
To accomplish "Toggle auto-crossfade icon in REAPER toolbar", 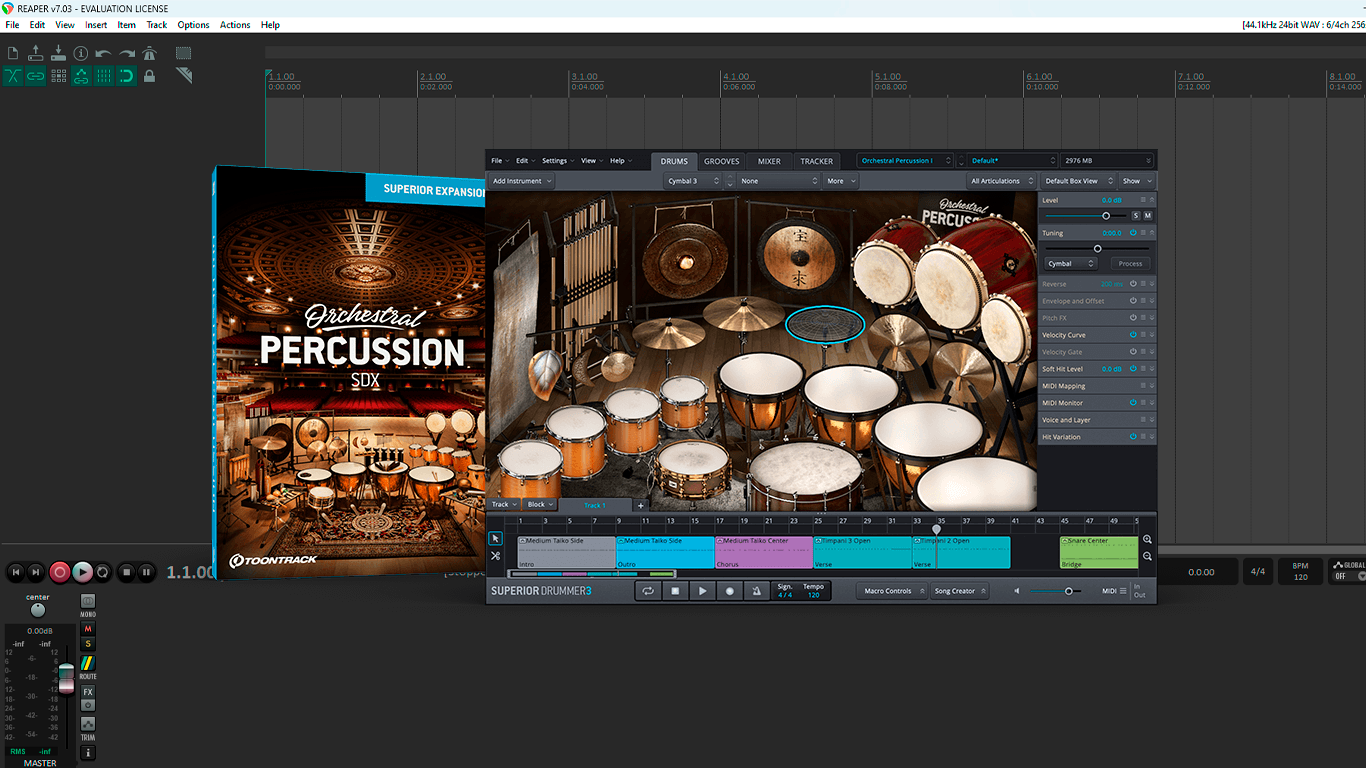I will coord(13,76).
